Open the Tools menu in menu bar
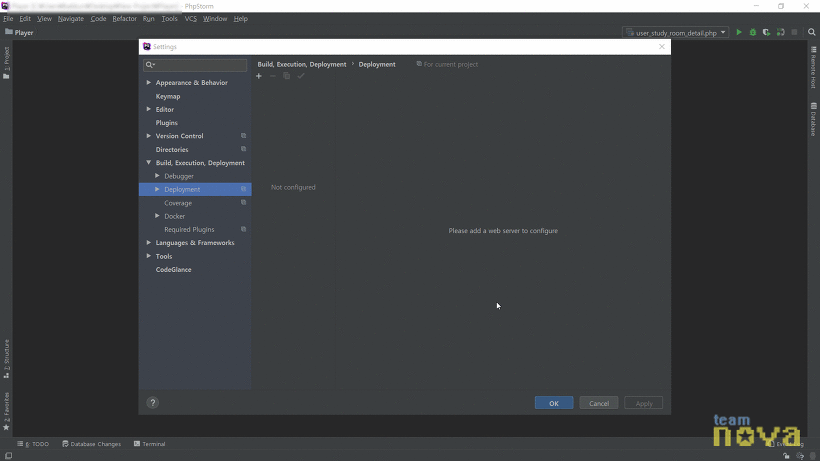This screenshot has width=820, height=461. [169, 19]
